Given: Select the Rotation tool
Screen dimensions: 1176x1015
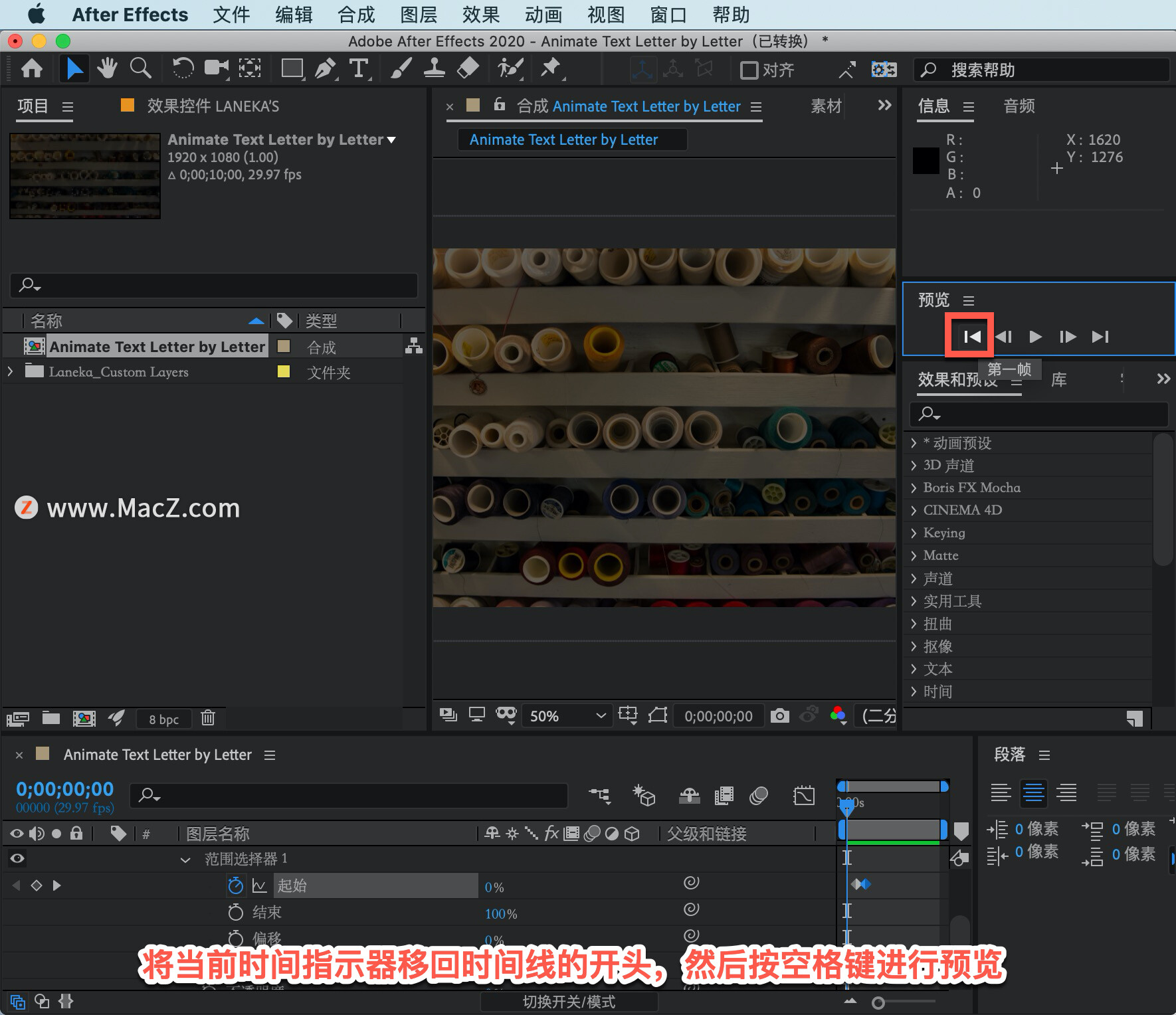Looking at the screenshot, I should click(x=183, y=68).
